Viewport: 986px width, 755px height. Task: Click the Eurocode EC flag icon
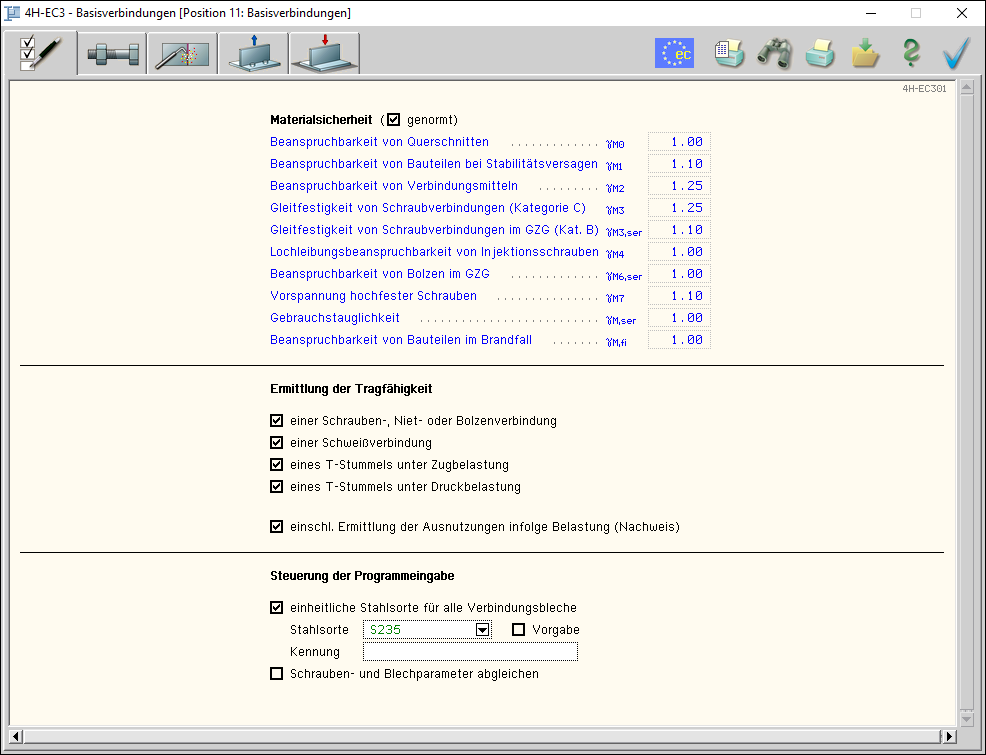point(674,53)
